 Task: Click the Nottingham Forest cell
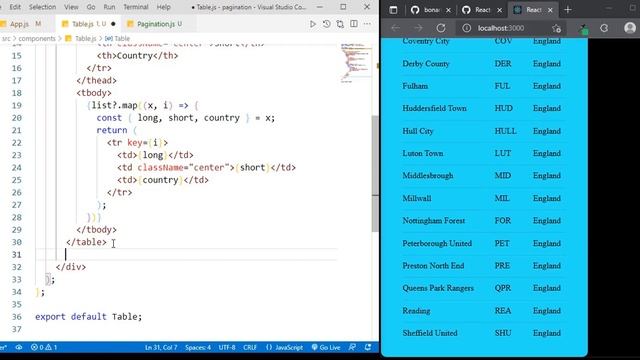point(433,221)
